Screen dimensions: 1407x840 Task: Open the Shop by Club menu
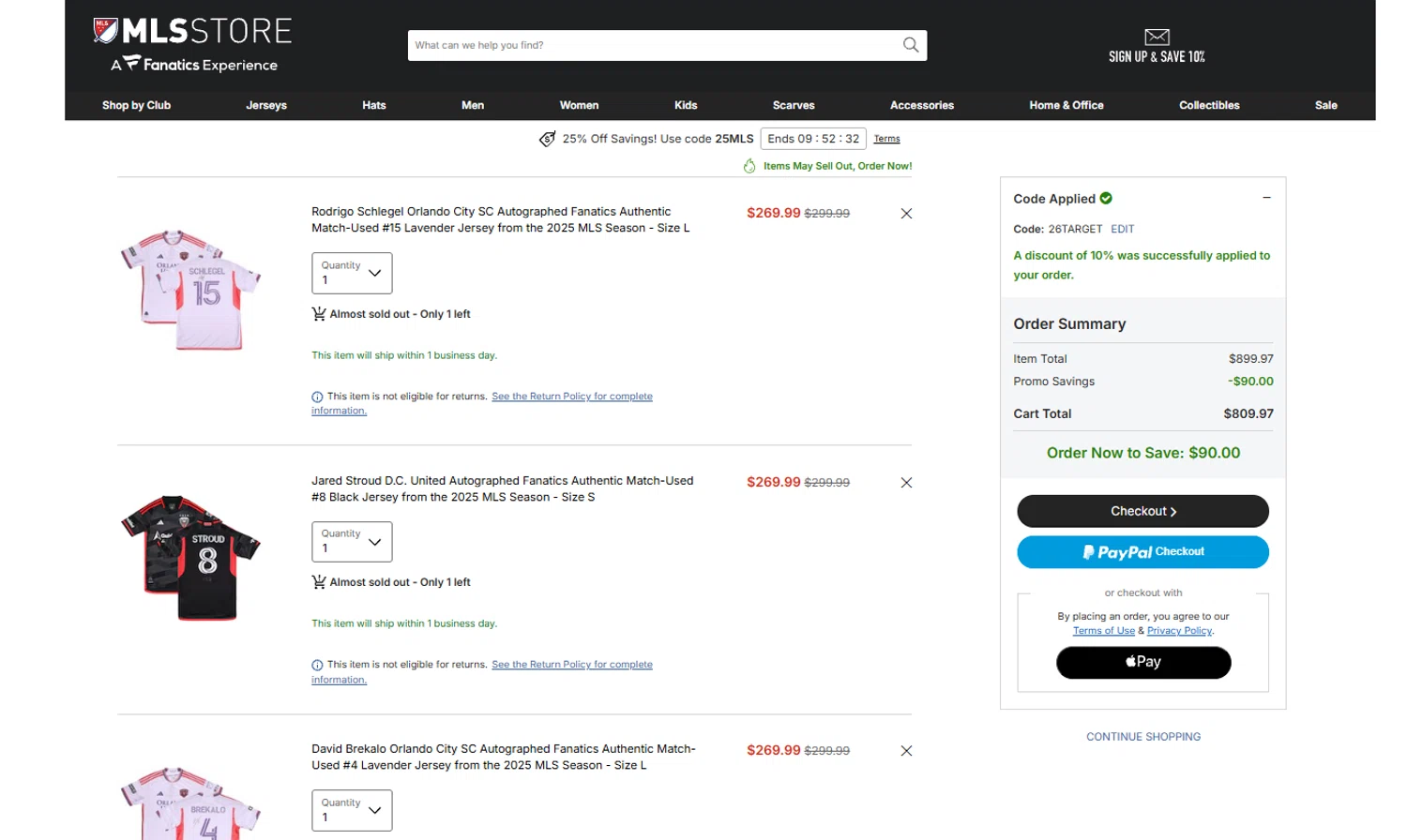pos(136,105)
